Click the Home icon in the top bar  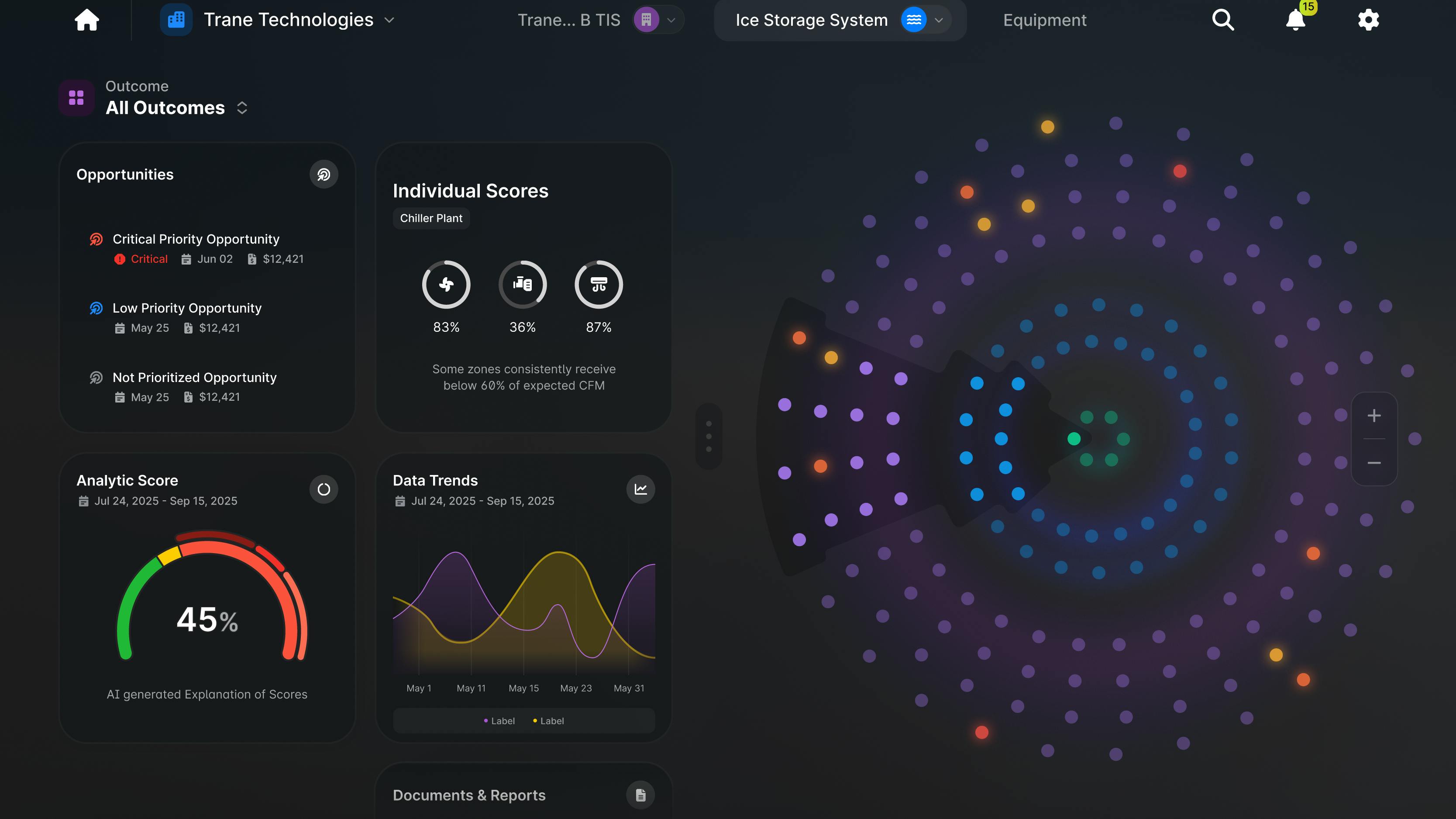click(x=86, y=20)
